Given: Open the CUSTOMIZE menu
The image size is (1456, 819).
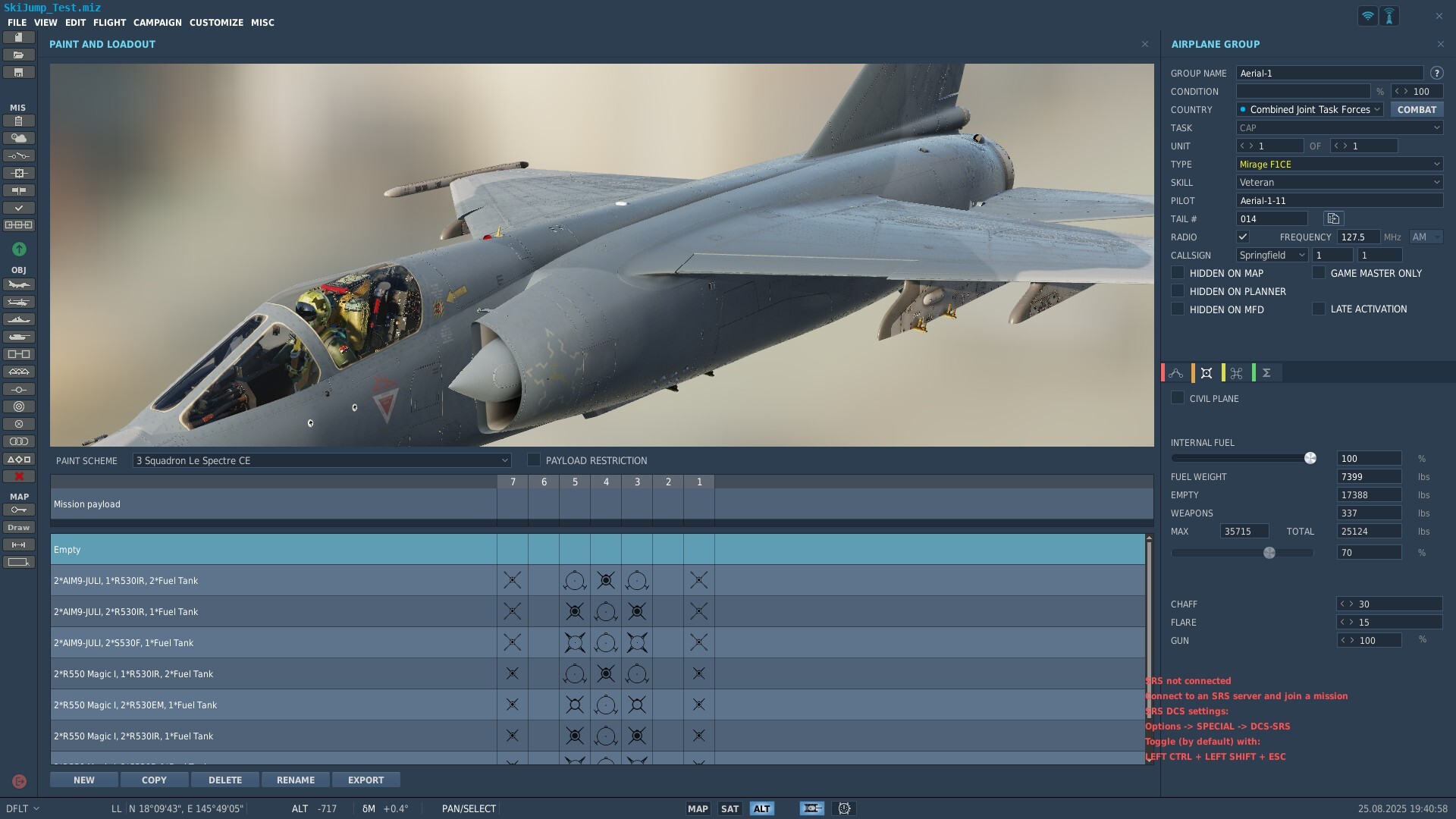Looking at the screenshot, I should point(216,23).
